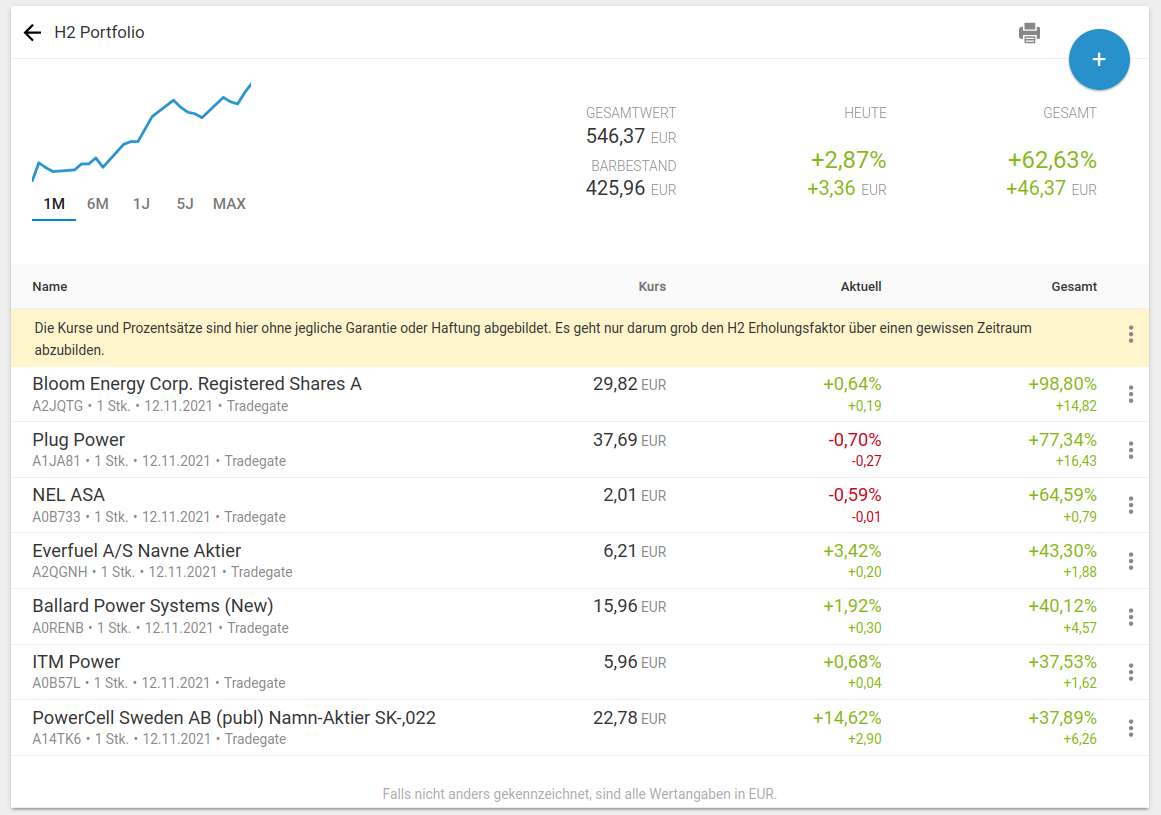Show the MAX chart range
This screenshot has width=1161, height=815.
(229, 204)
